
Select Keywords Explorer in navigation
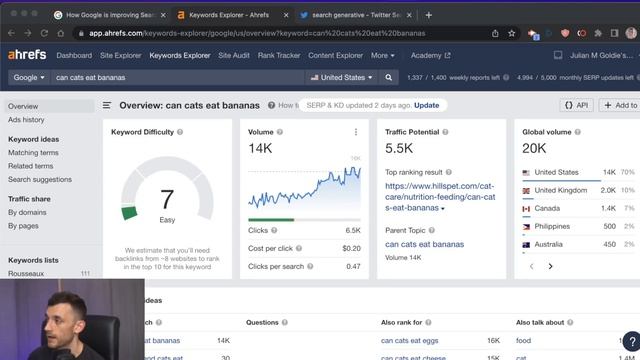click(x=180, y=55)
